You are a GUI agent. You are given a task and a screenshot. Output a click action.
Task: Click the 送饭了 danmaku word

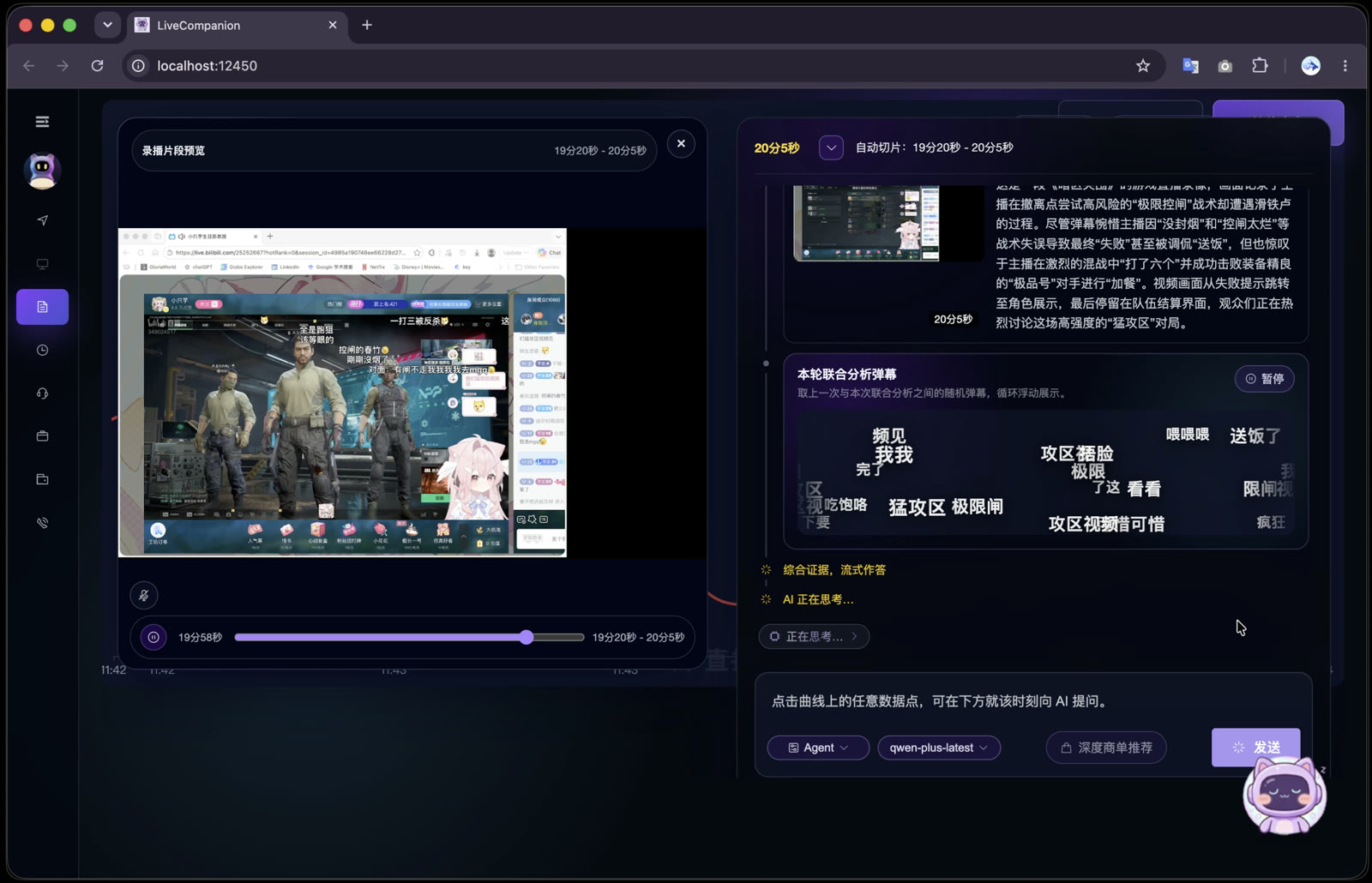[x=1255, y=435]
